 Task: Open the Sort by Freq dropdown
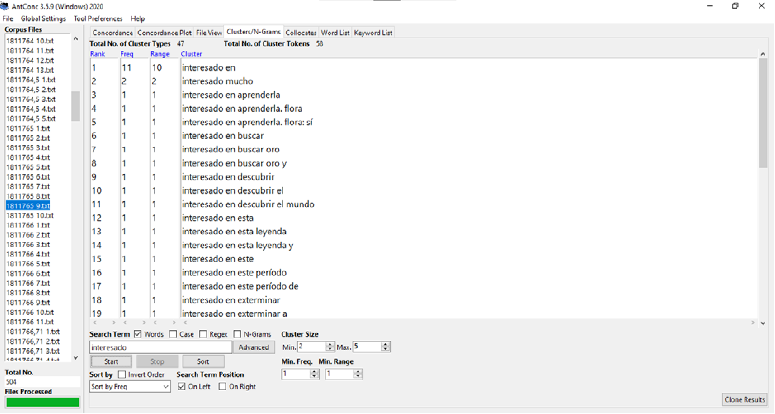point(127,386)
